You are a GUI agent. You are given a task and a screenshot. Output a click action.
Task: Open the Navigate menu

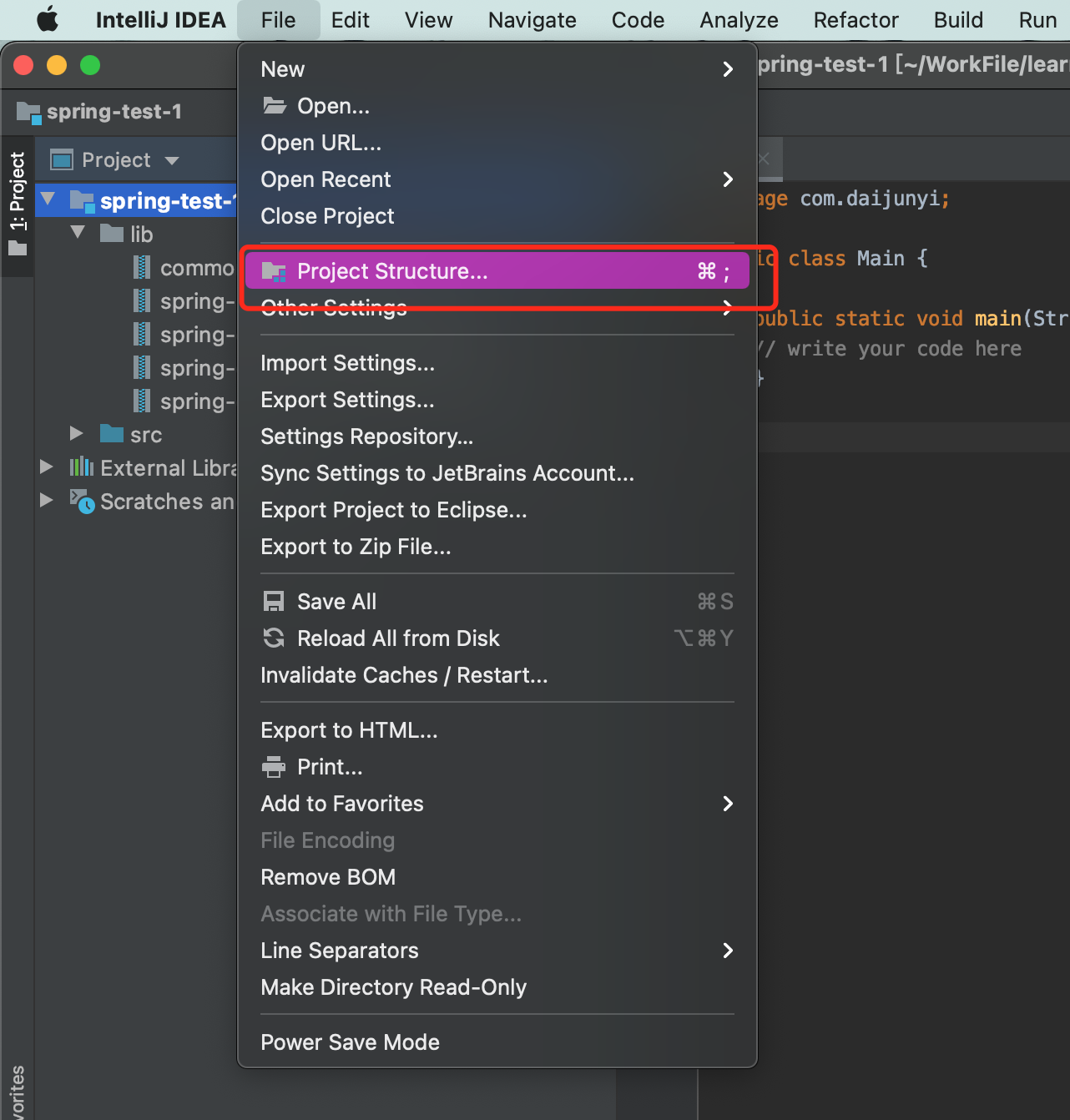tap(532, 20)
